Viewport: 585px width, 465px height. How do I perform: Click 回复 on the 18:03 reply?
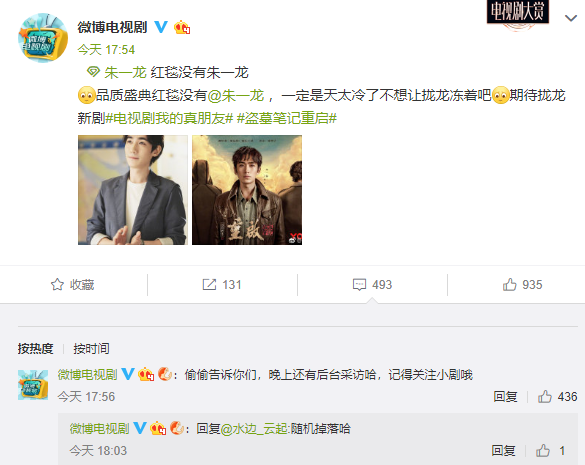pos(503,450)
